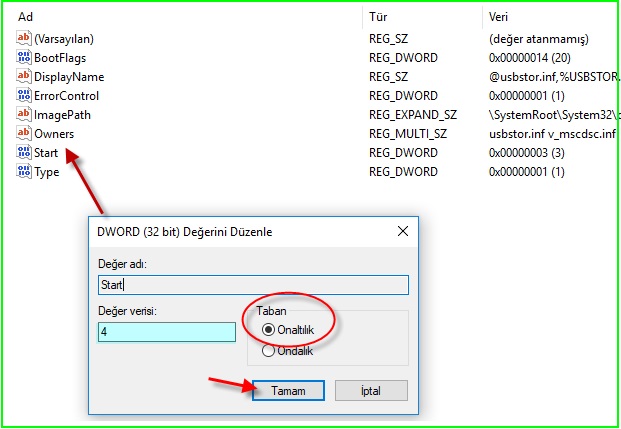Sort by the Veri column header

click(x=498, y=17)
